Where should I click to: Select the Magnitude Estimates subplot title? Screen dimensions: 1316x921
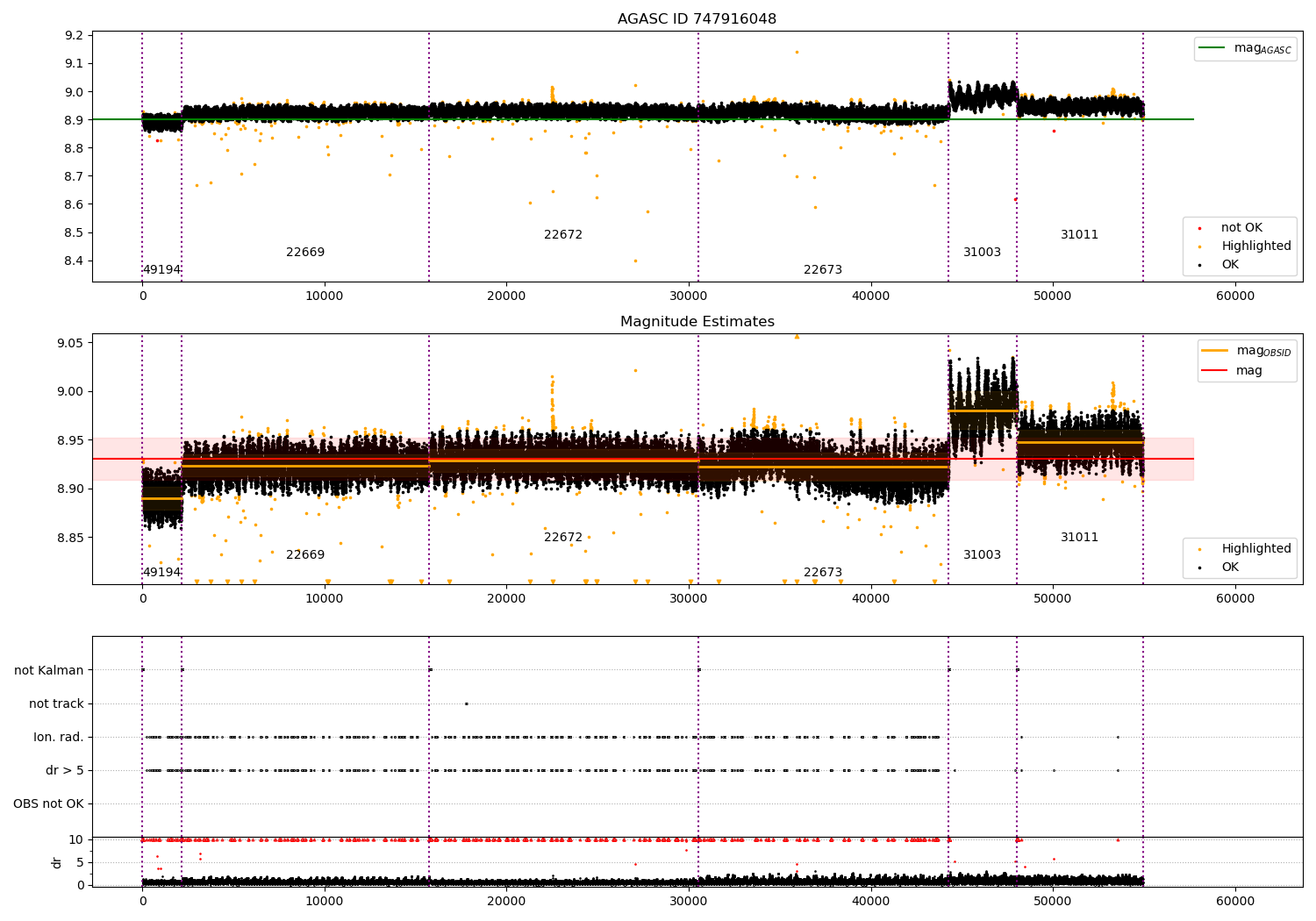pyautogui.click(x=697, y=322)
